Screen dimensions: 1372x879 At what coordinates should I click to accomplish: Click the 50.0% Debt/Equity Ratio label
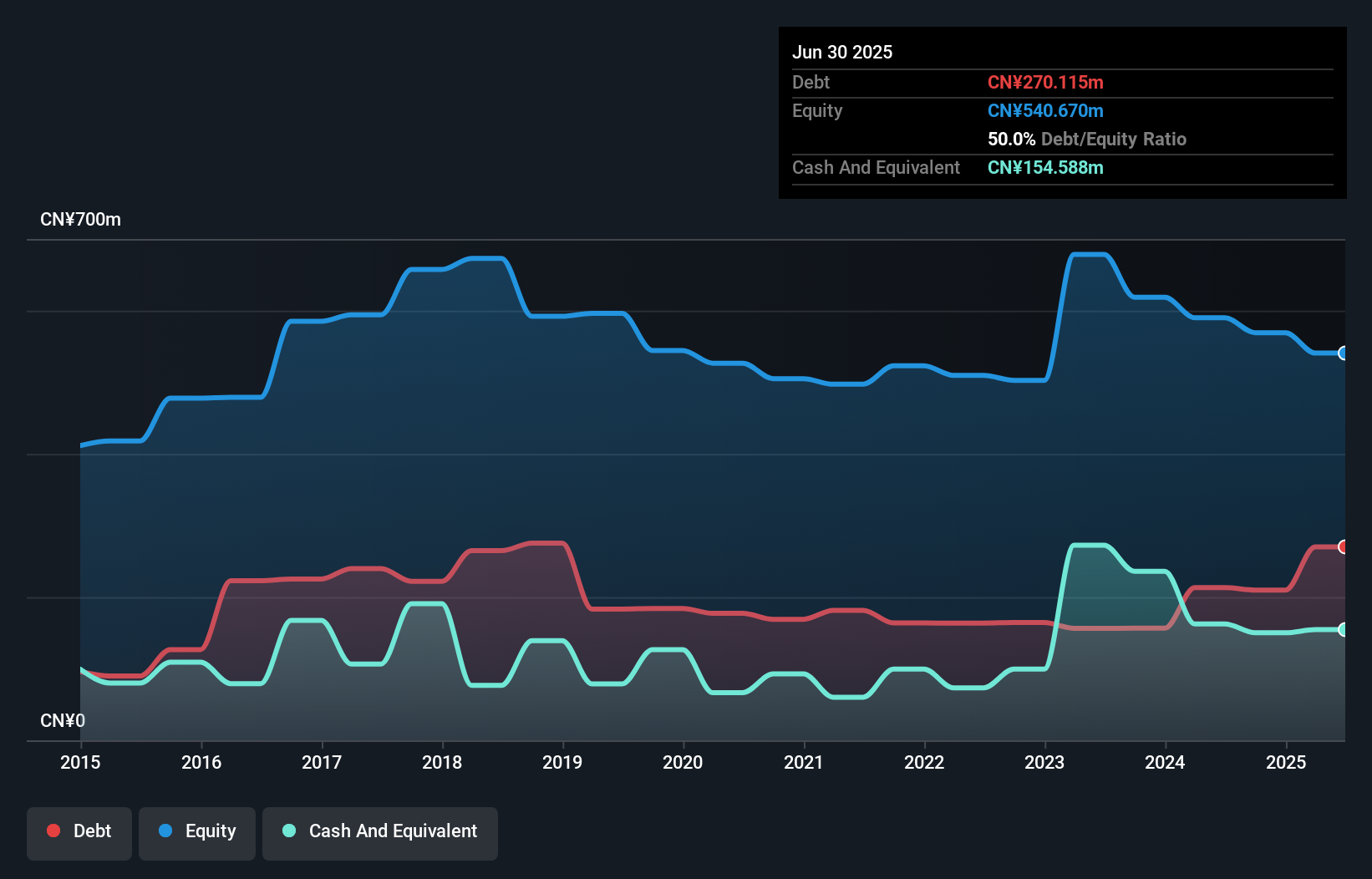1086,139
